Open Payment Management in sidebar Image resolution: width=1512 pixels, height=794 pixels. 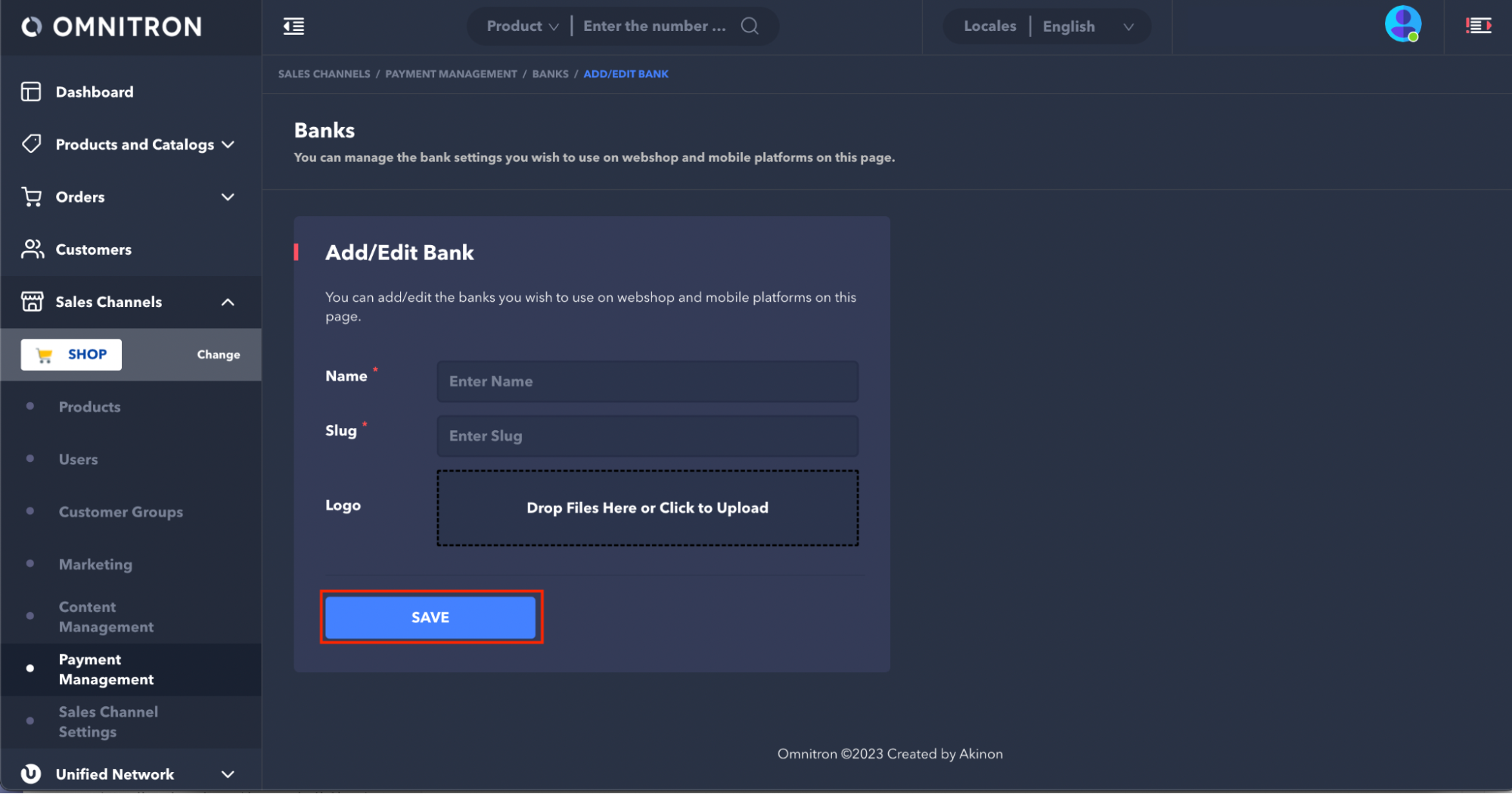pyautogui.click(x=106, y=669)
